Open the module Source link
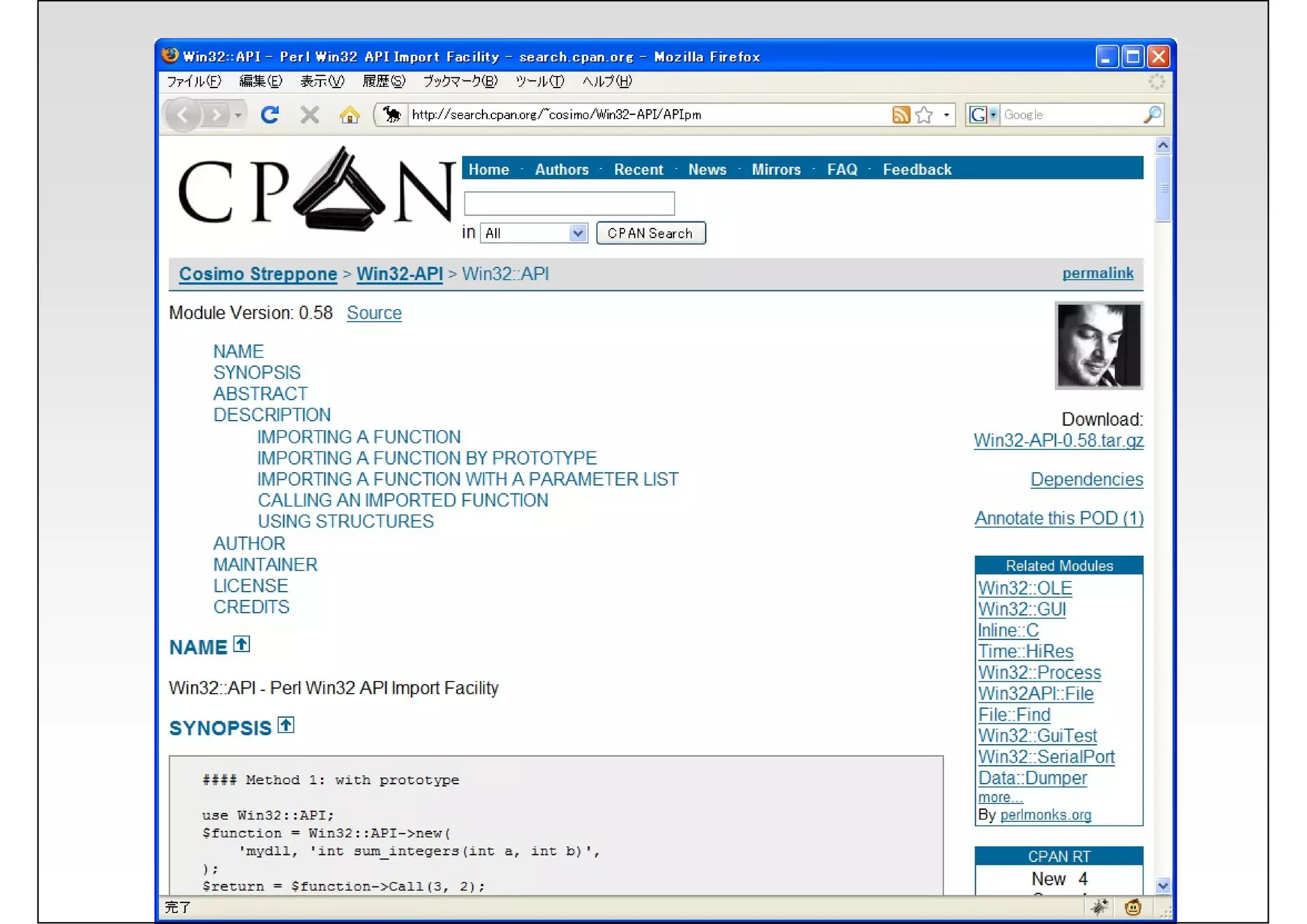 coord(374,313)
